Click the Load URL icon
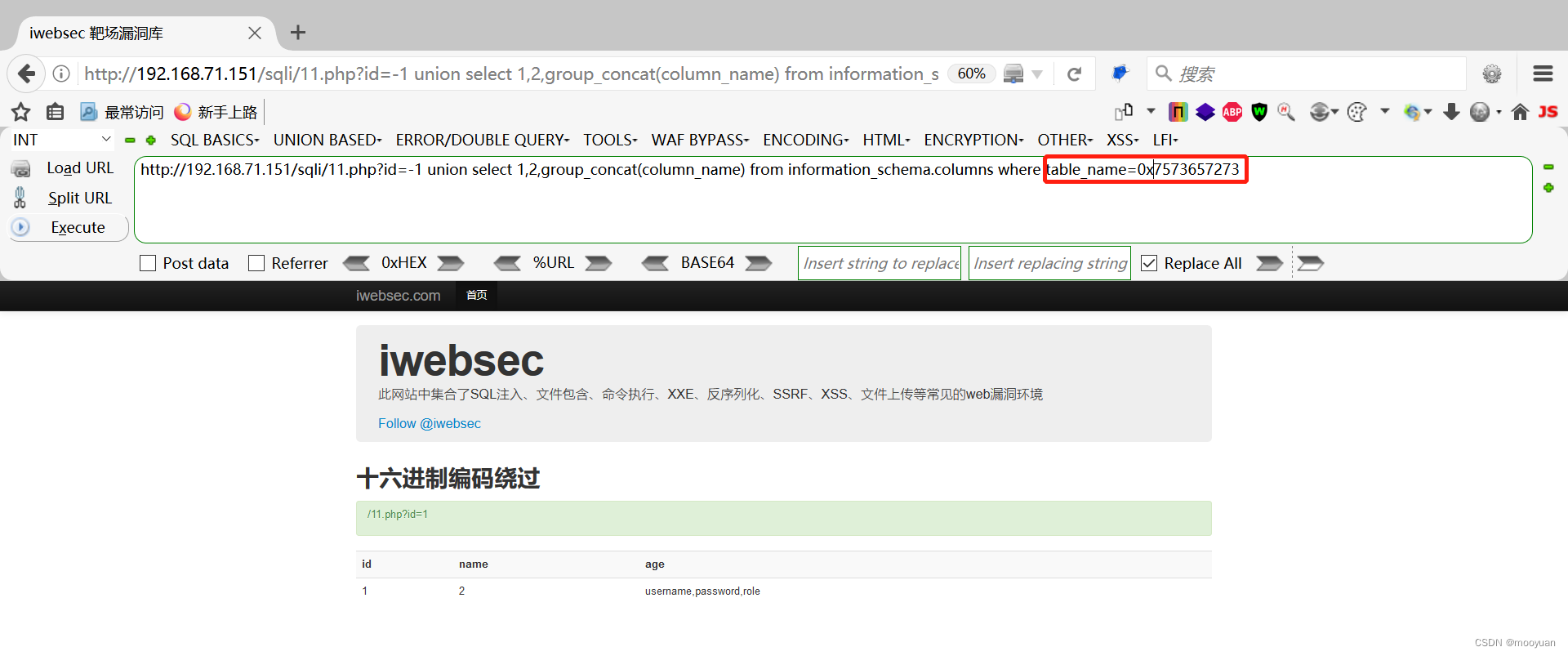This screenshot has height=656, width=1568. tap(20, 168)
